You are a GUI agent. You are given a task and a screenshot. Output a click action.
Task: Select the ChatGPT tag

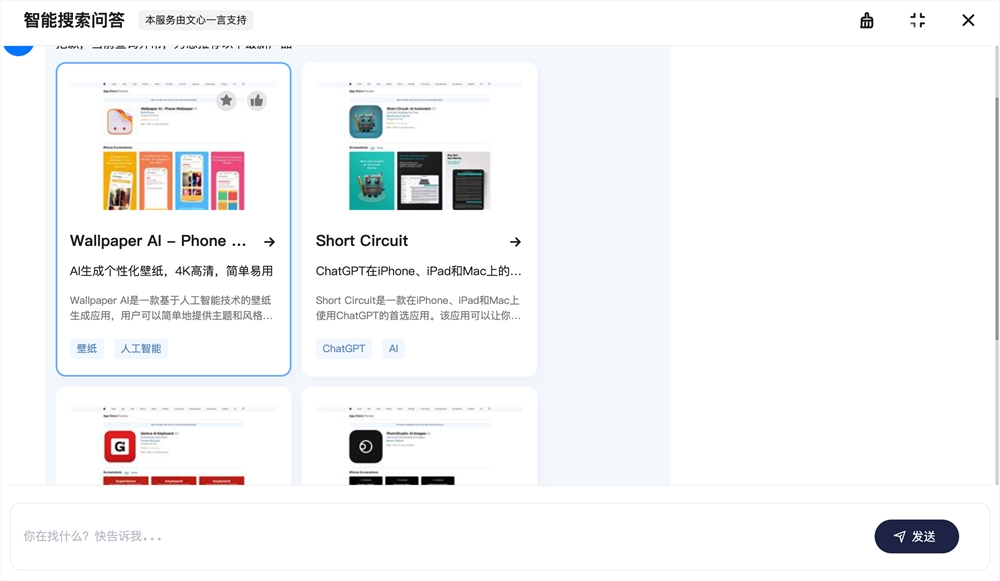[344, 348]
